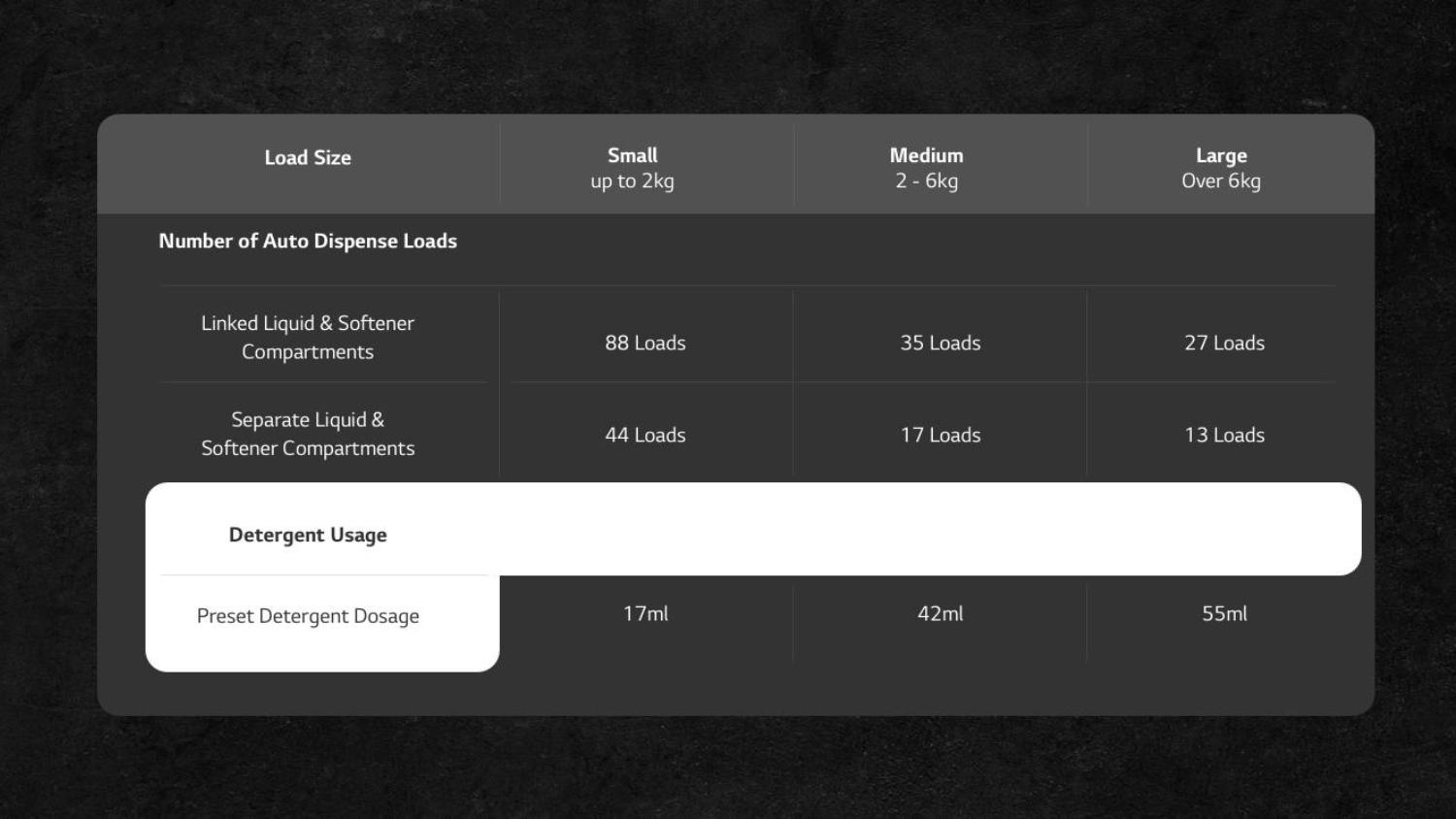The width and height of the screenshot is (1456, 819).
Task: Select the Large column heading
Action: pyautogui.click(x=1221, y=155)
